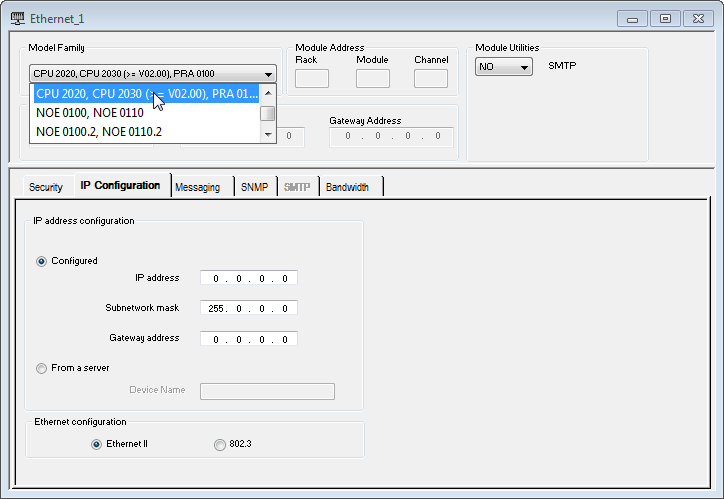Screen dimensions: 724x499
Task: Click the Channel address field
Action: [431, 78]
